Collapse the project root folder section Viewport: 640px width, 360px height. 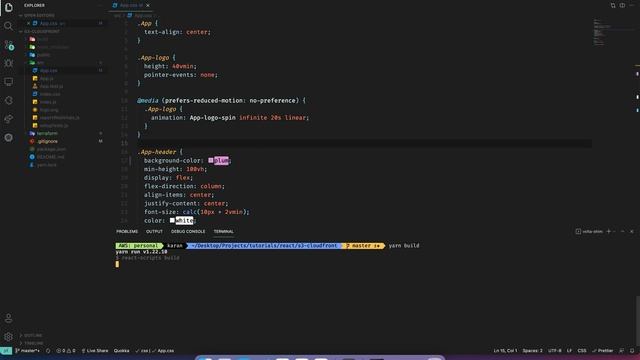click(41, 31)
